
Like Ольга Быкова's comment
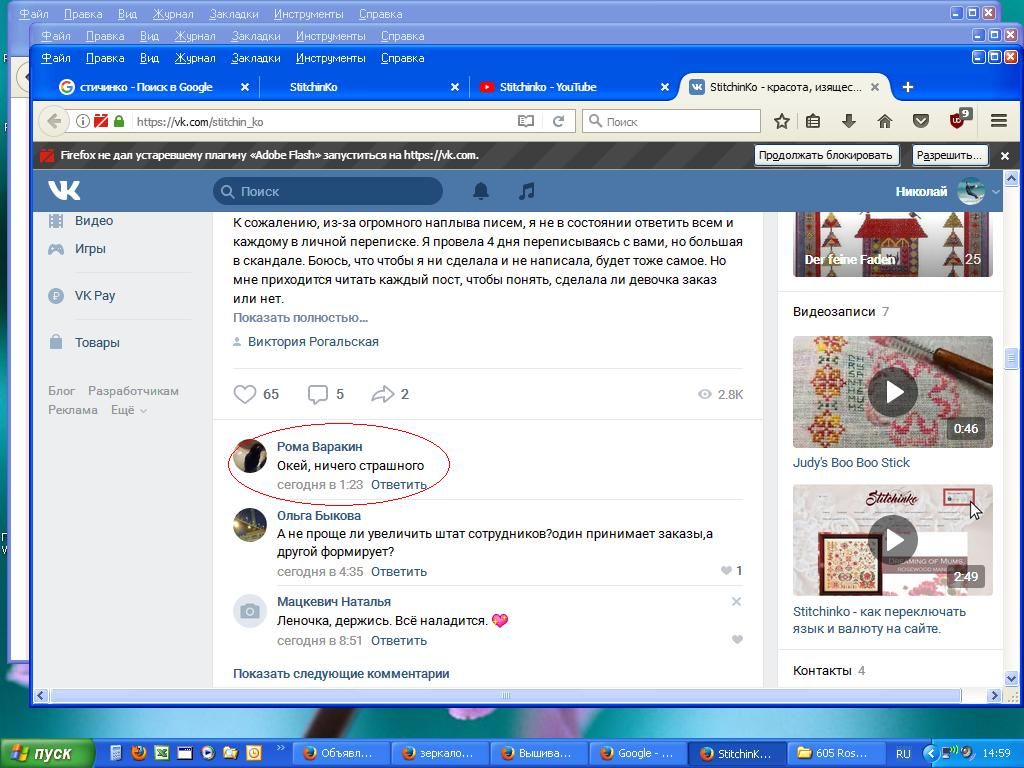pos(727,571)
